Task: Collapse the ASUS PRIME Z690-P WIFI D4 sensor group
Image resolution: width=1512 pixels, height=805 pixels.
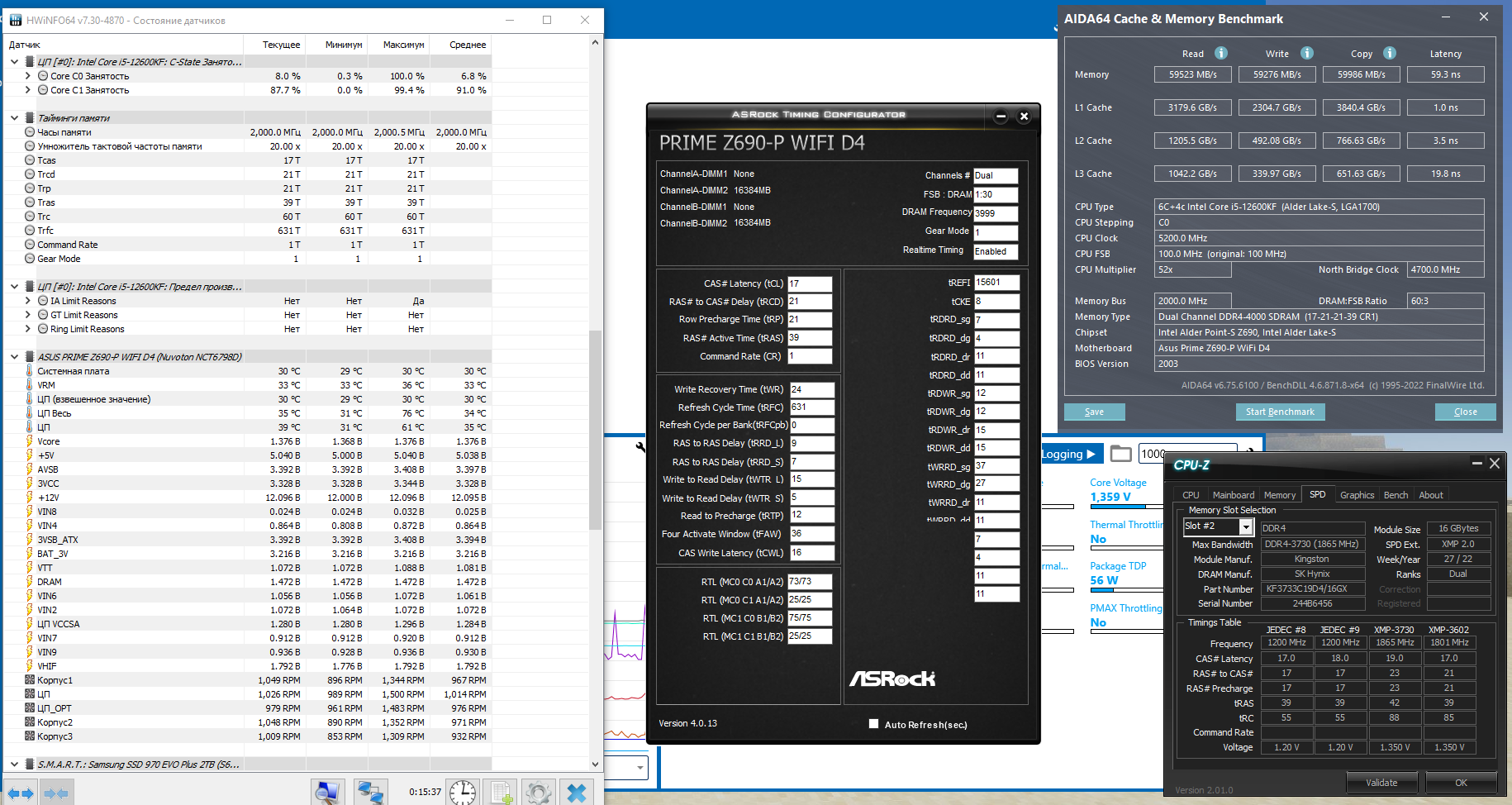Action: point(14,357)
